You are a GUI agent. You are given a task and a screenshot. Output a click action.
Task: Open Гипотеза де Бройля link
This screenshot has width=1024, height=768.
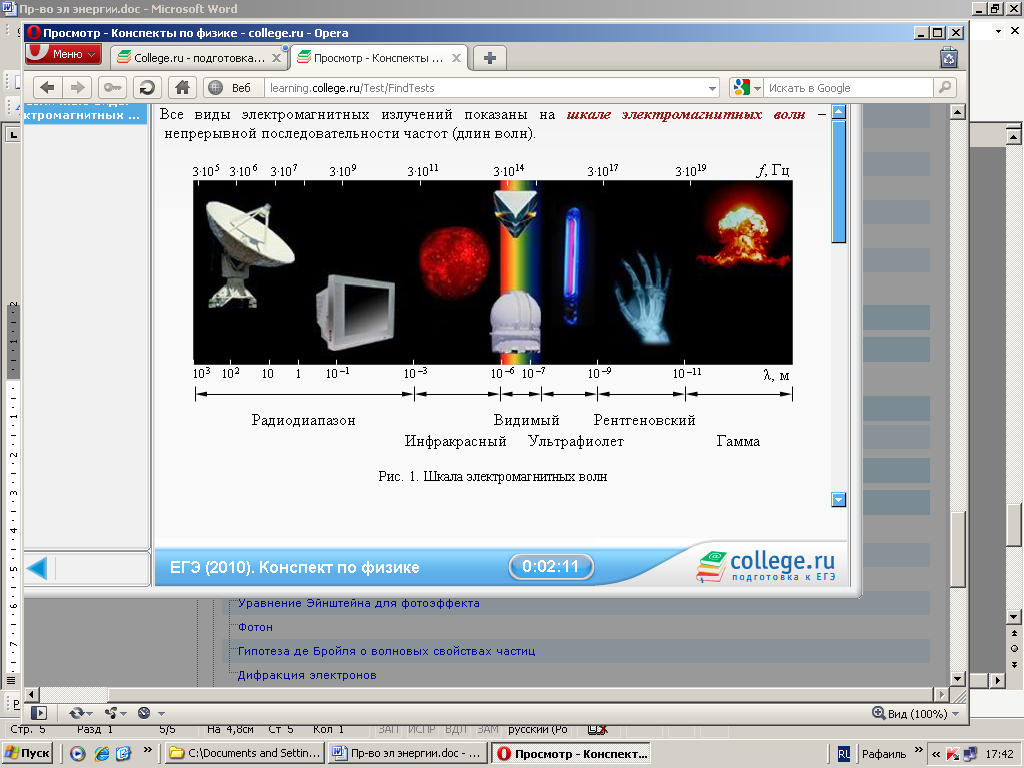tap(387, 651)
